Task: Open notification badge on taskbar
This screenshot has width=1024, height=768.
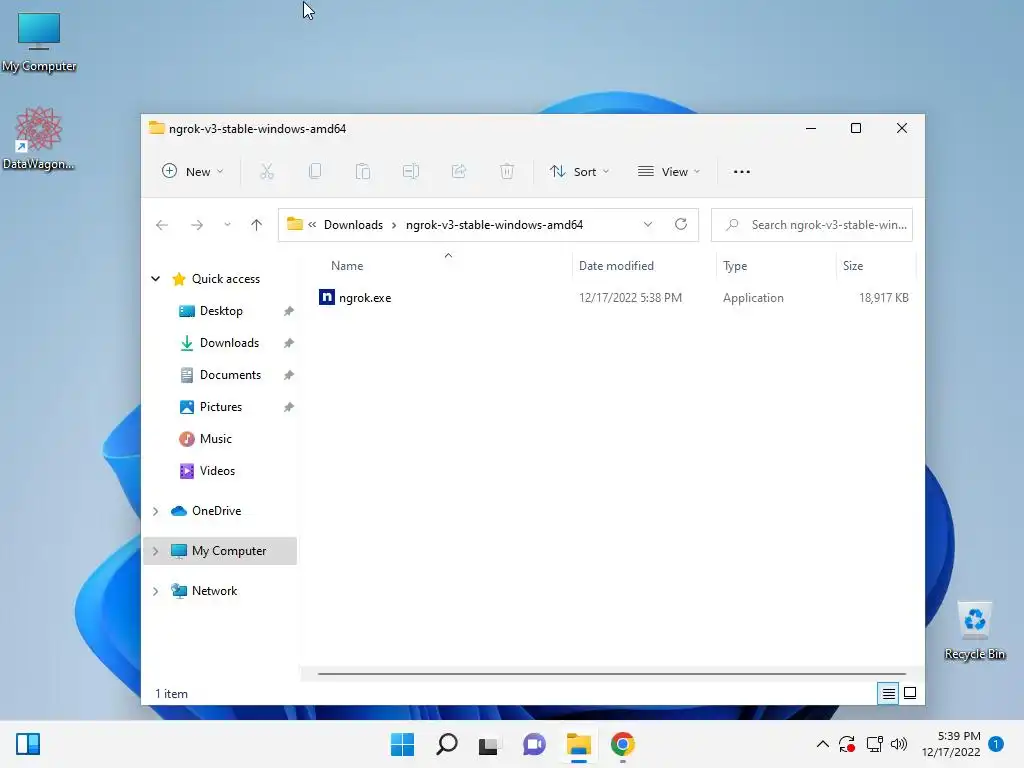Action: coord(995,744)
